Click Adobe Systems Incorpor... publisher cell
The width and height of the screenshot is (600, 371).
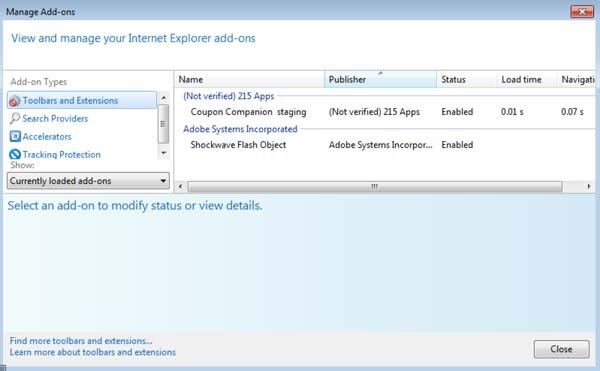pyautogui.click(x=380, y=145)
